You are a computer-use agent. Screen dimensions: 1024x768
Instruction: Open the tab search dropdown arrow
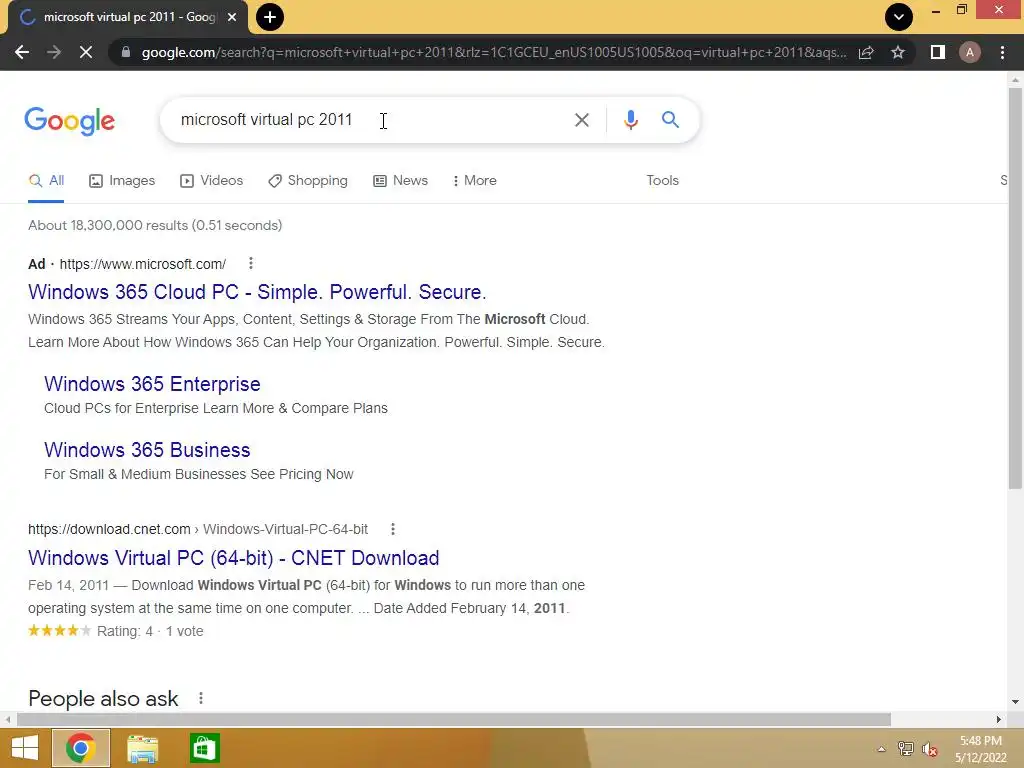pos(899,17)
